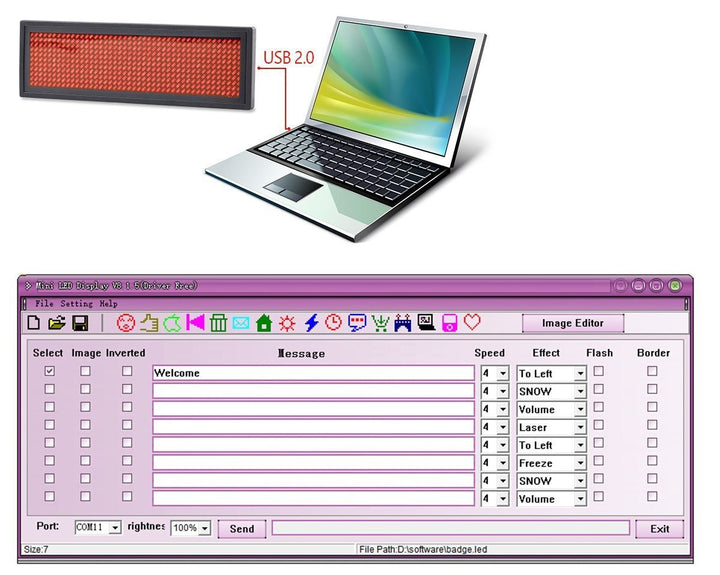Viewport: 720px width, 575px height.
Task: Click the Open folder icon
Action: click(57, 323)
